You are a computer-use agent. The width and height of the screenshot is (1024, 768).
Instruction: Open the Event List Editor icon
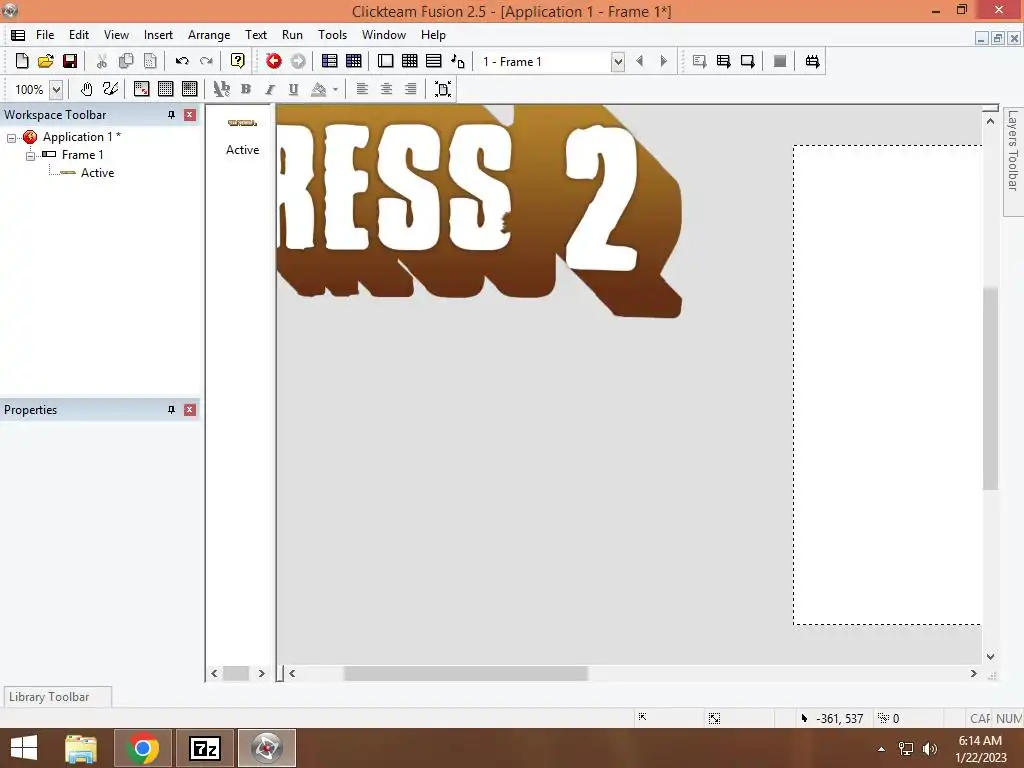point(434,61)
